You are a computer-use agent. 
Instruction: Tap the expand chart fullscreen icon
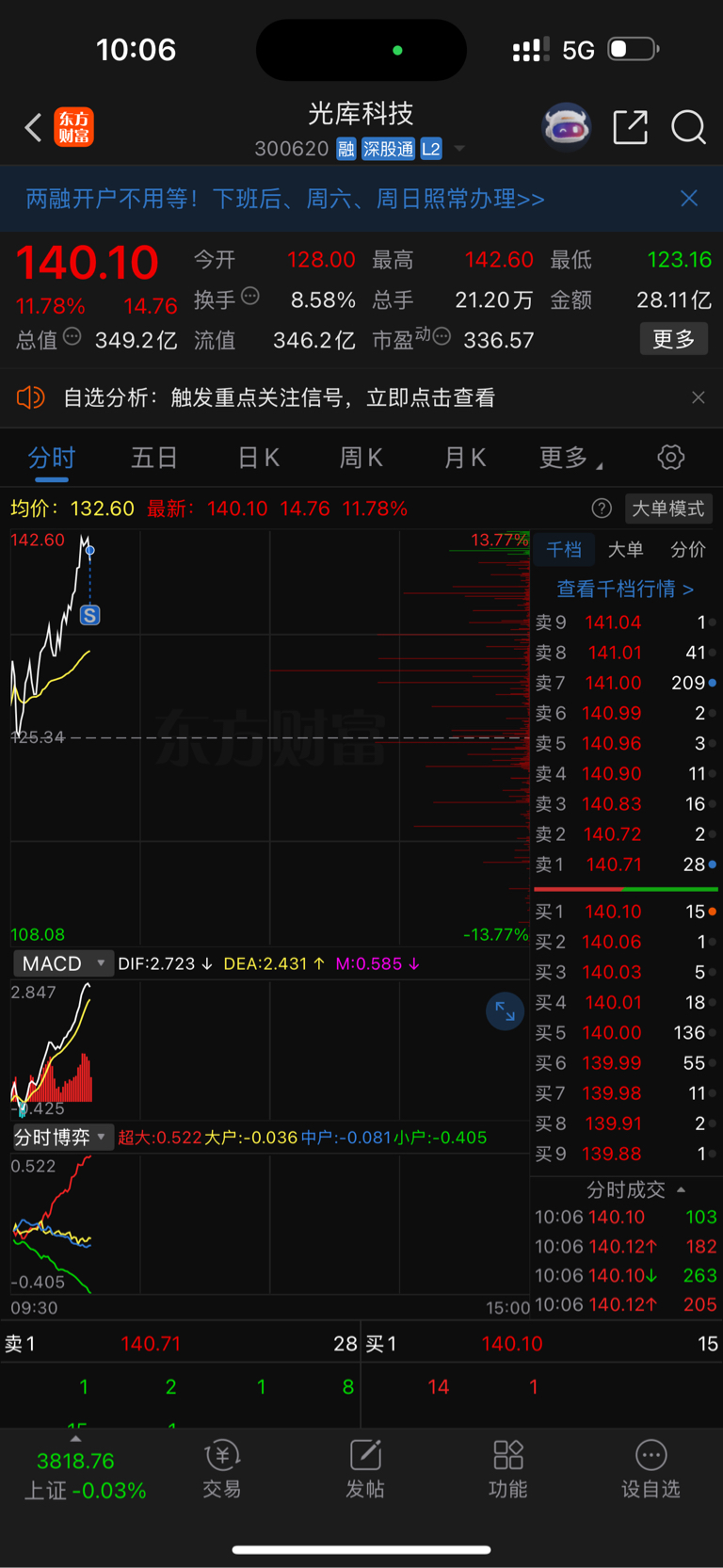click(x=505, y=1011)
